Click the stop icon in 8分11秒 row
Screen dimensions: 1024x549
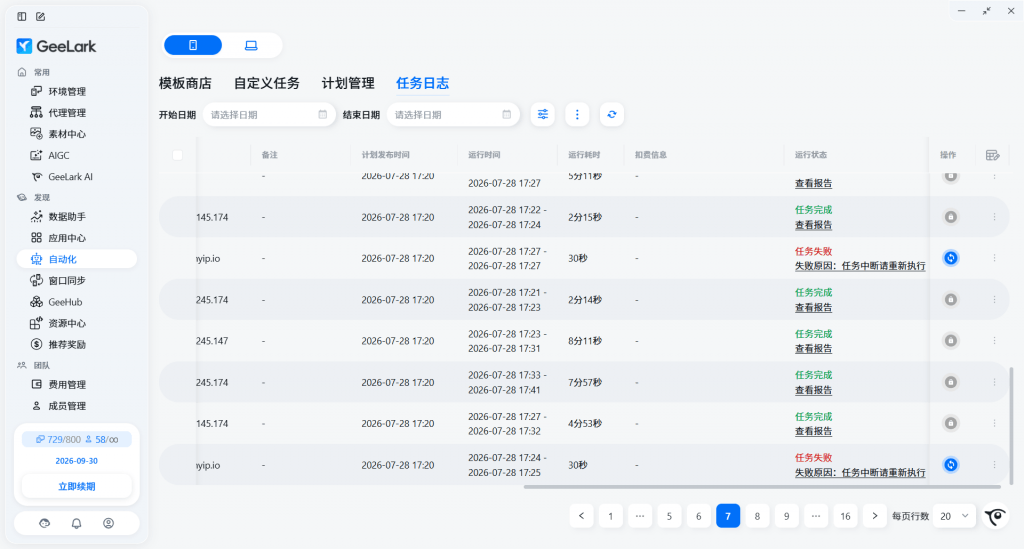[x=951, y=341]
